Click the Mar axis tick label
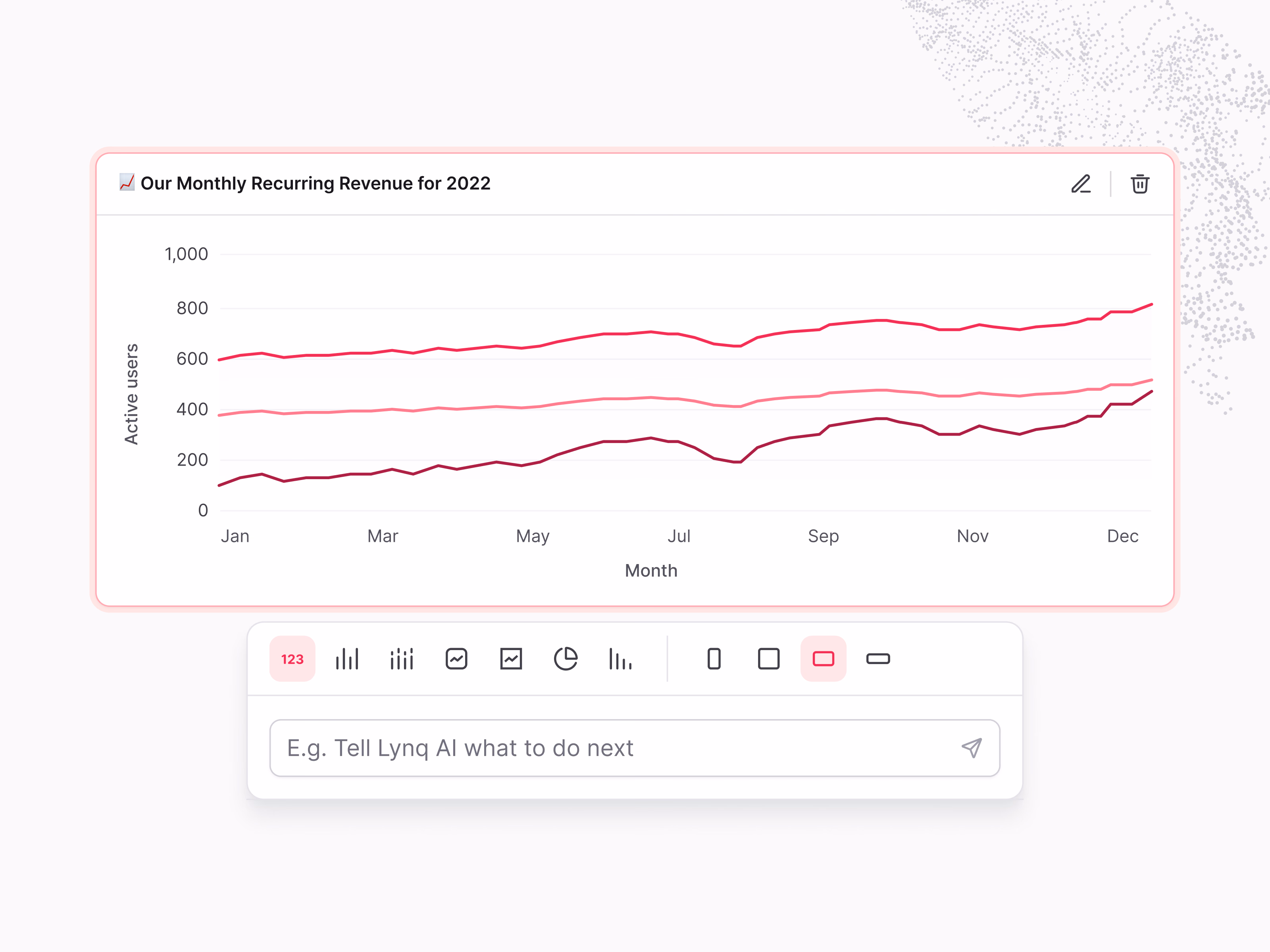Screen dimensions: 1270x952 pyautogui.click(x=383, y=537)
